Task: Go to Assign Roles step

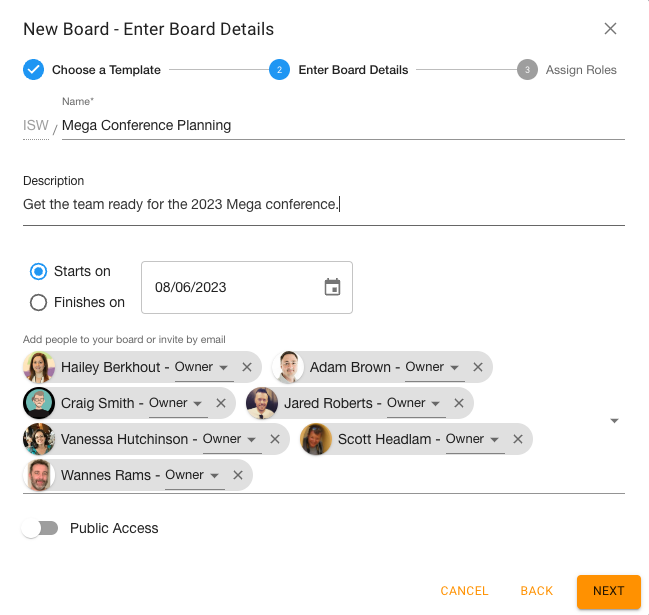Action: point(567,70)
